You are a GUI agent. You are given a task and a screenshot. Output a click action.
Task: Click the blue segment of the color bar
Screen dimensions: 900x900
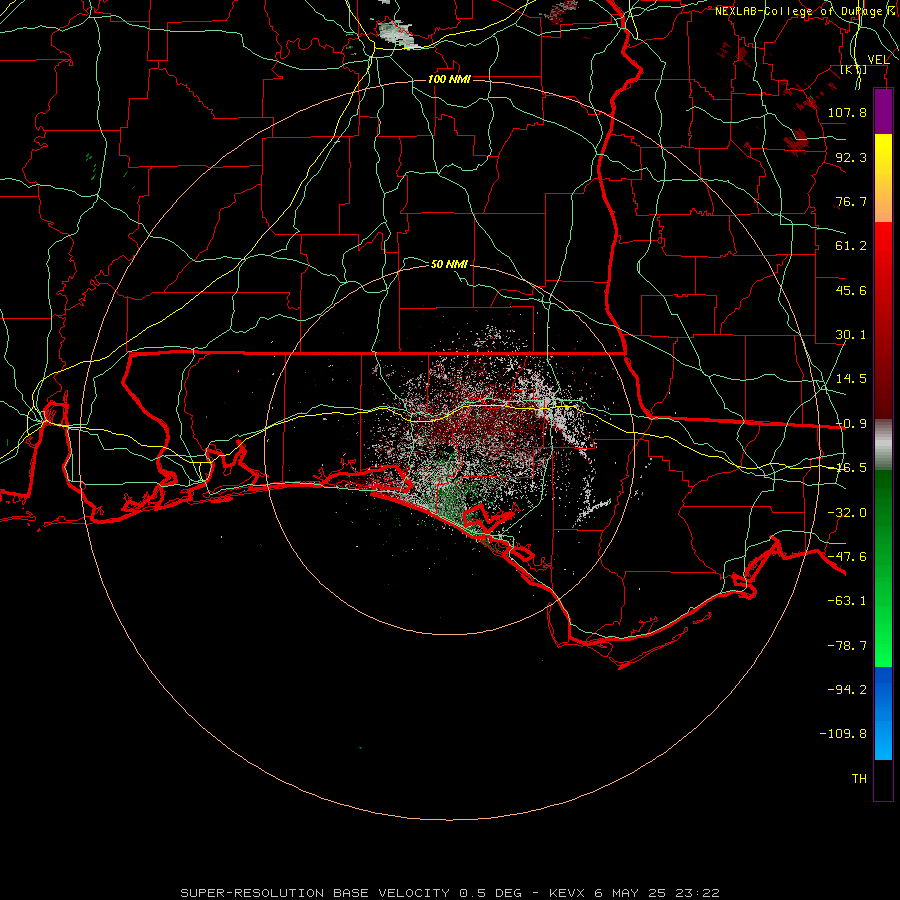[883, 713]
